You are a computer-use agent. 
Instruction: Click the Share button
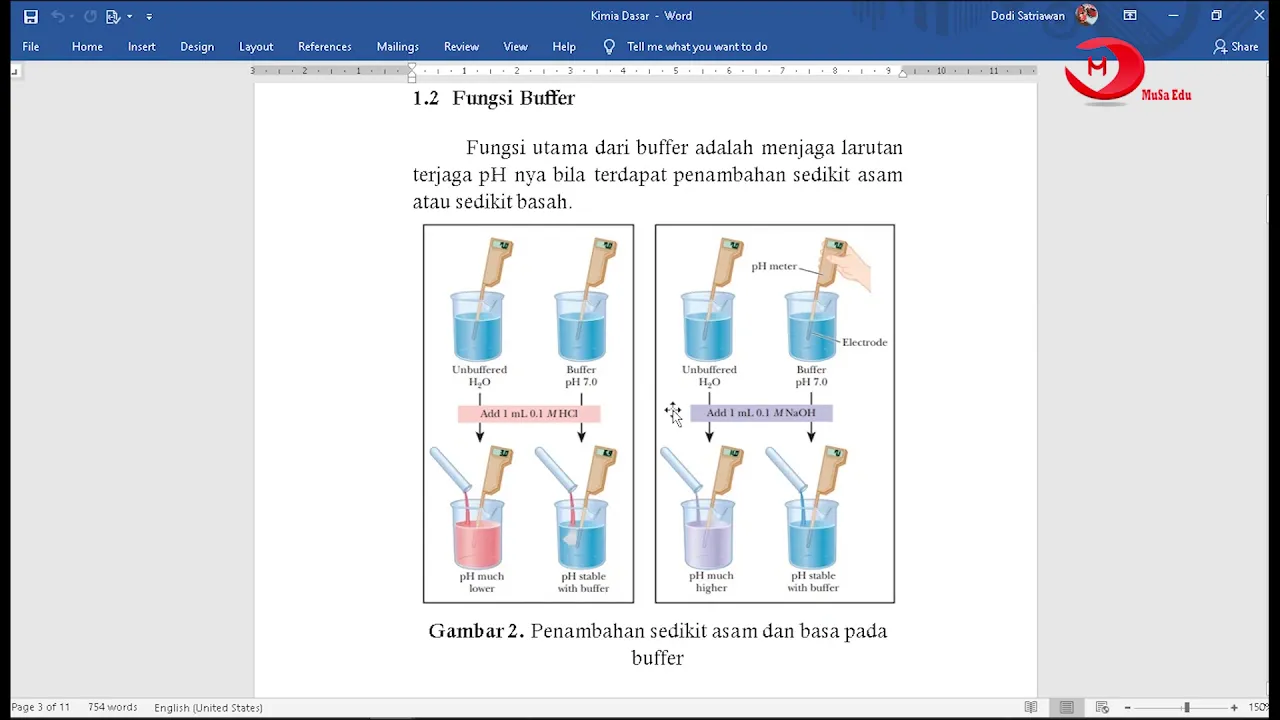click(x=1236, y=46)
